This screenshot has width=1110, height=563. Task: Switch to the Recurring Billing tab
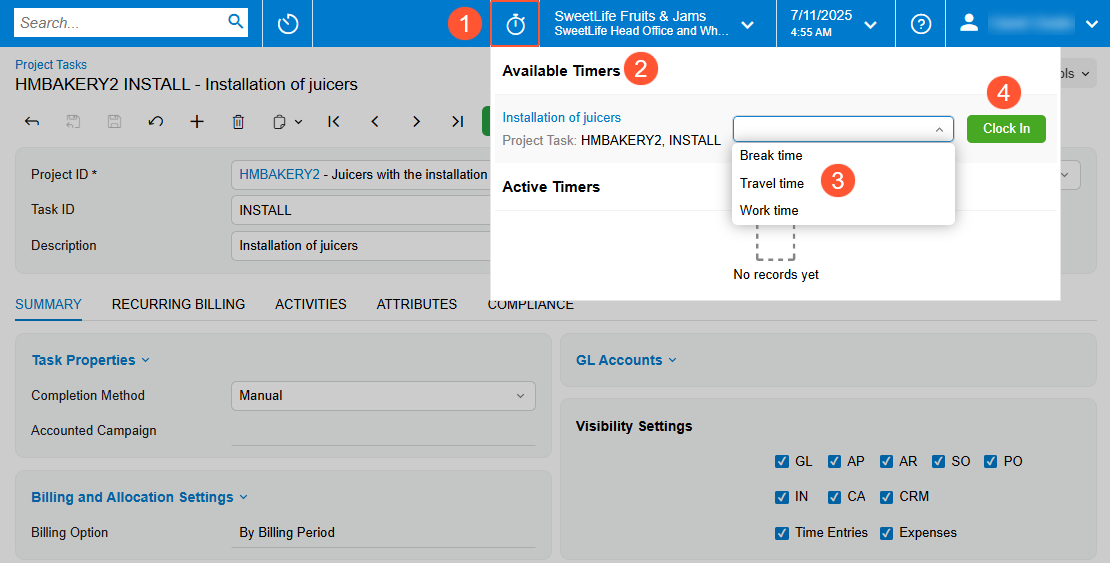178,304
